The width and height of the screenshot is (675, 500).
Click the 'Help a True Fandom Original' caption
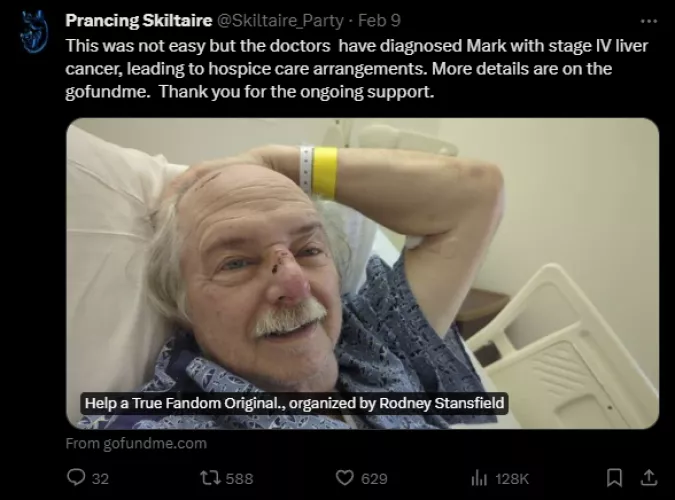pos(295,404)
